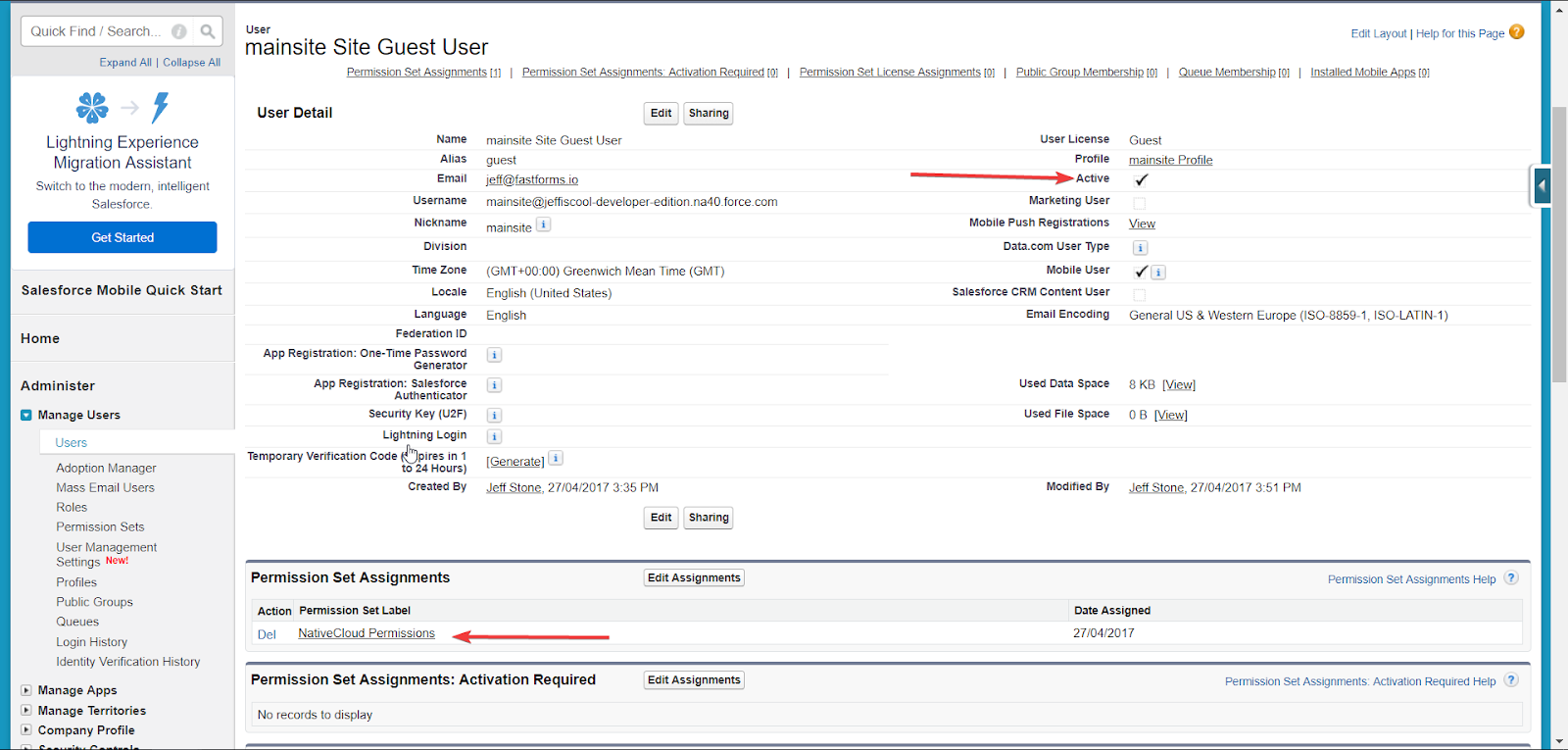Image resolution: width=1568 pixels, height=750 pixels.
Task: Click the Security Key (U2F) info icon
Action: pos(495,416)
